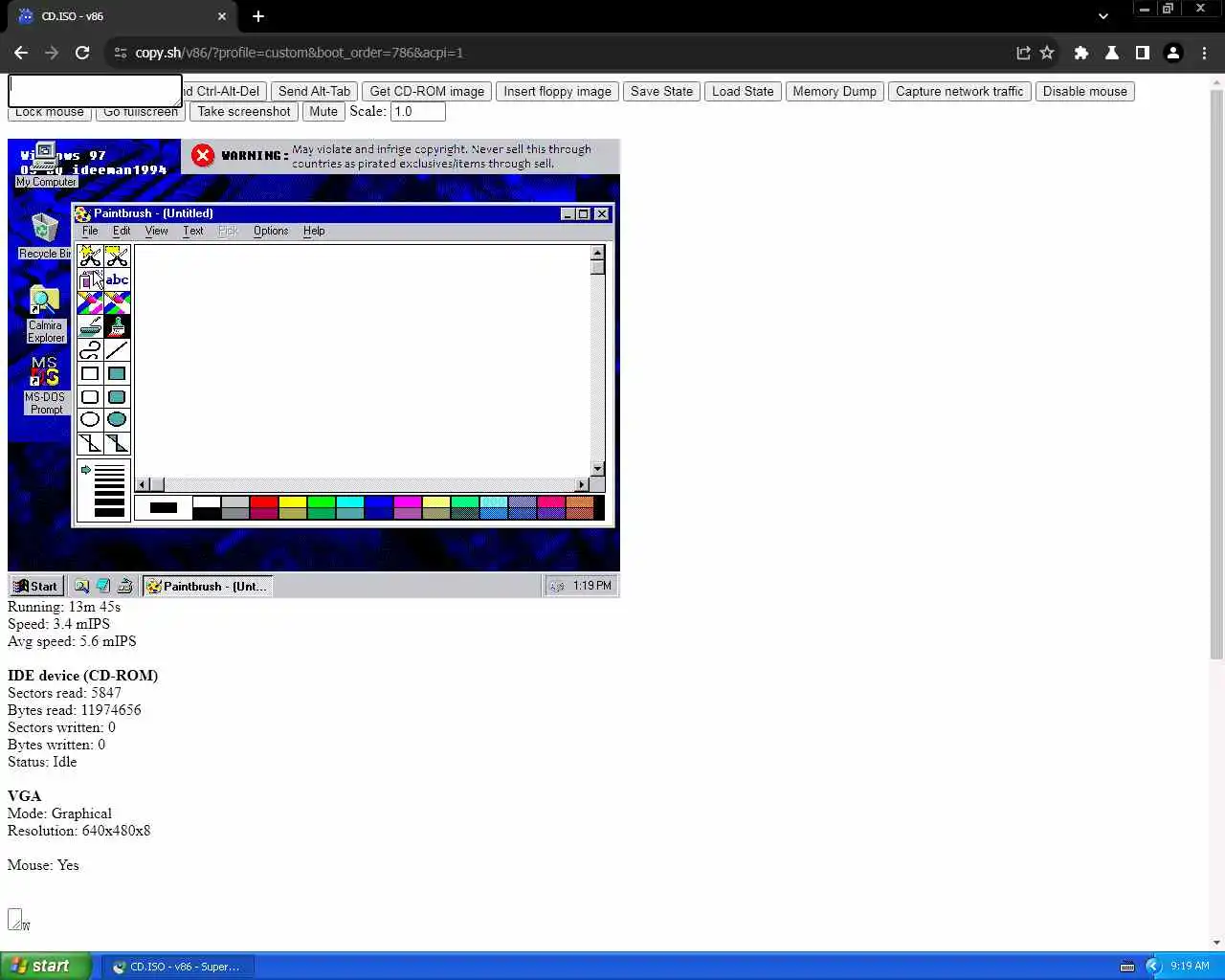The height and width of the screenshot is (980, 1225).
Task: Click canvas vertical scrollbar down arrow
Action: coord(597,469)
